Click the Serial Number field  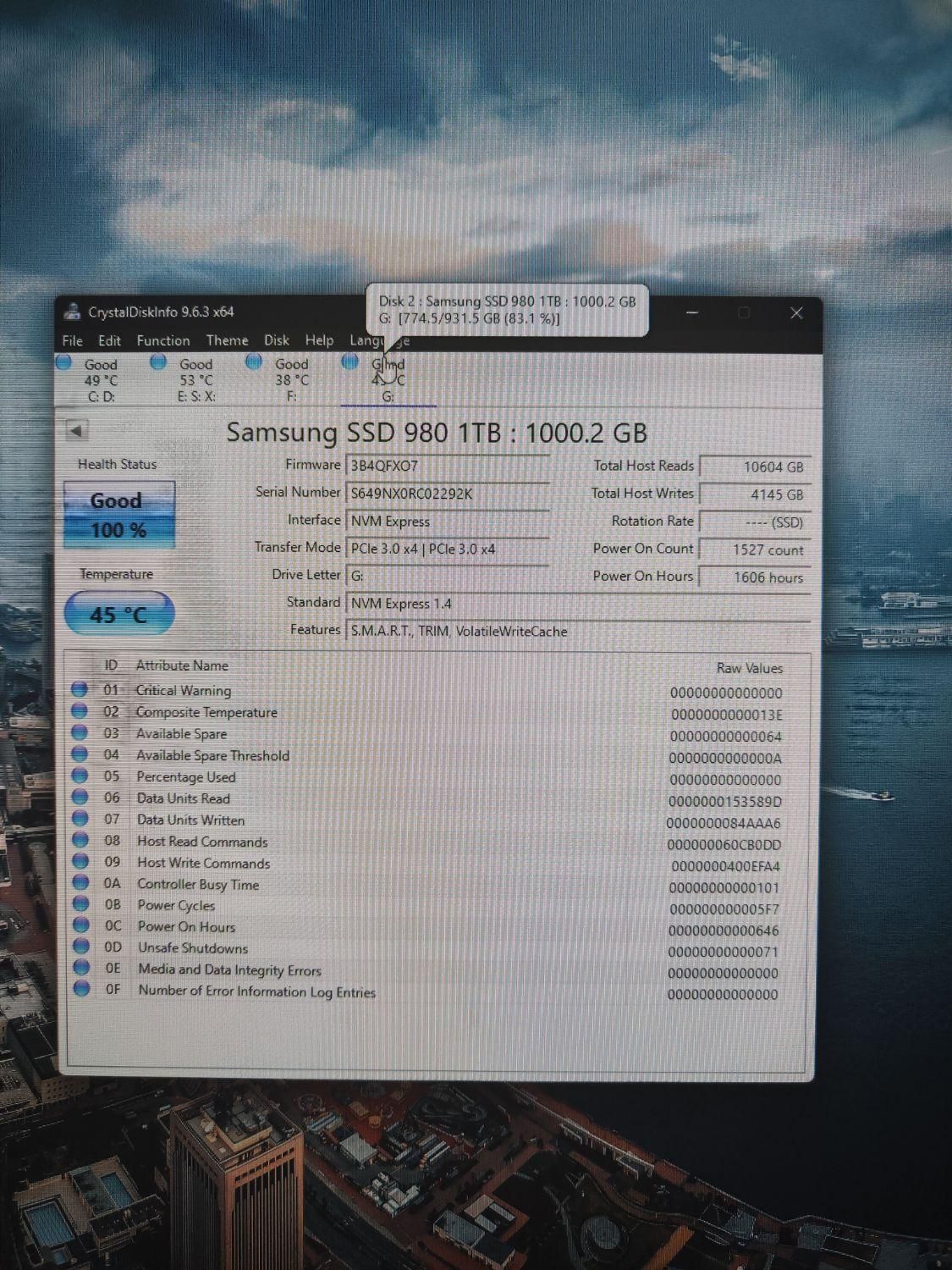[x=448, y=493]
